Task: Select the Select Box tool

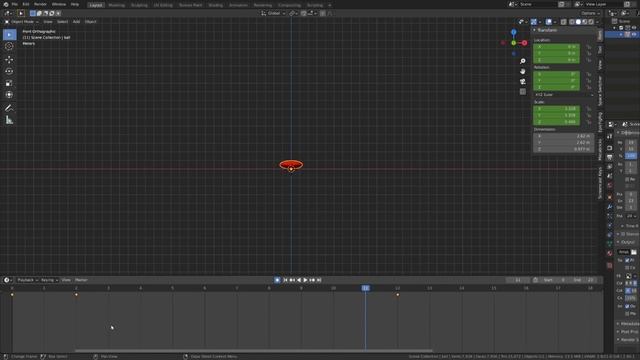Action: tap(9, 35)
